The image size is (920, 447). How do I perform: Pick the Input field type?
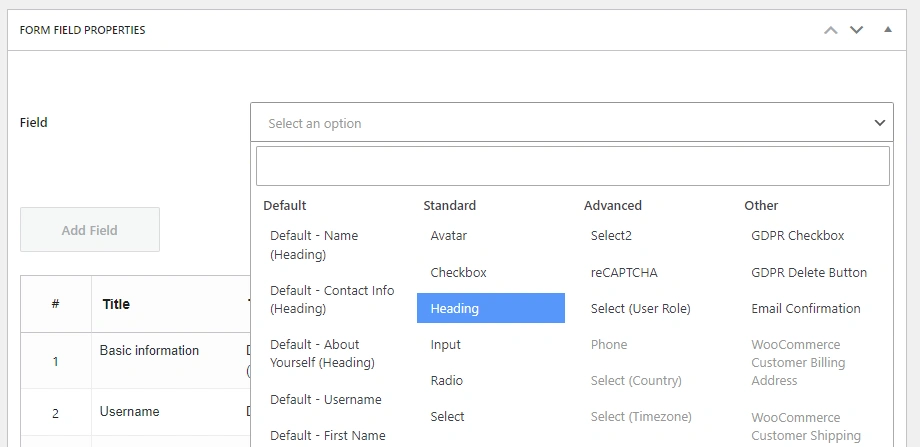[446, 344]
